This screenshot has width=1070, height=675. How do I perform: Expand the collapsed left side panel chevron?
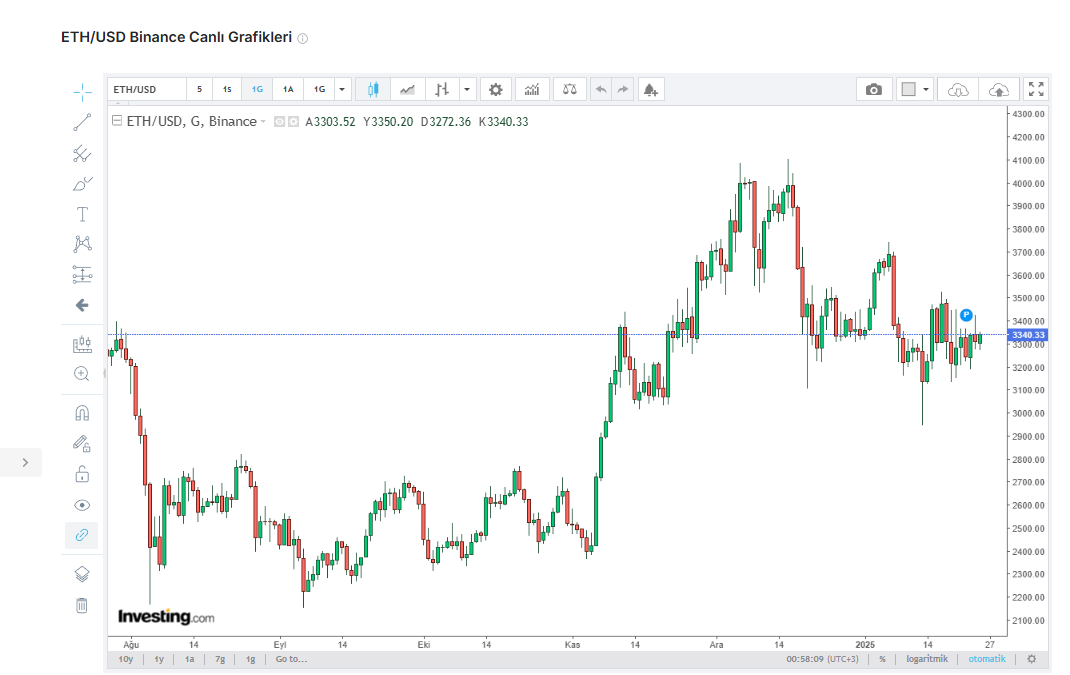pyautogui.click(x=25, y=463)
